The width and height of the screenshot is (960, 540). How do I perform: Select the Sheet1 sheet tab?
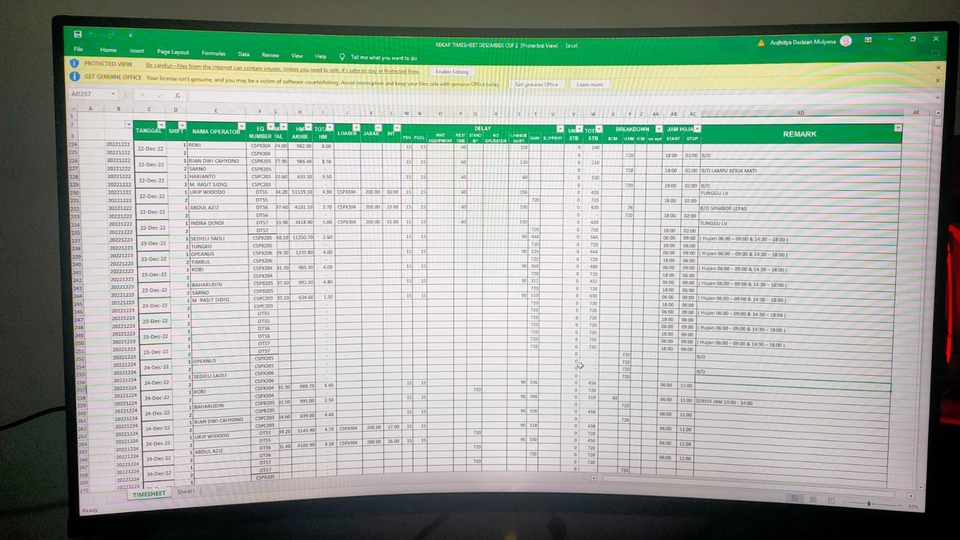click(x=186, y=491)
